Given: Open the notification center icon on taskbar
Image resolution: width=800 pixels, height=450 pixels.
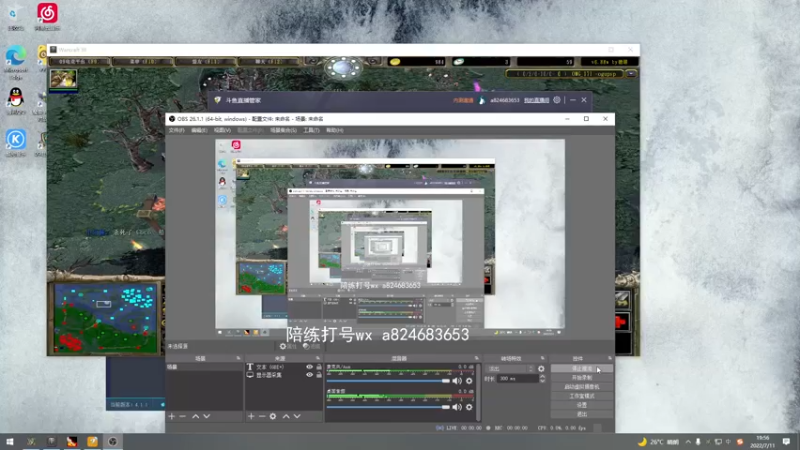Looking at the screenshot, I should (786, 442).
